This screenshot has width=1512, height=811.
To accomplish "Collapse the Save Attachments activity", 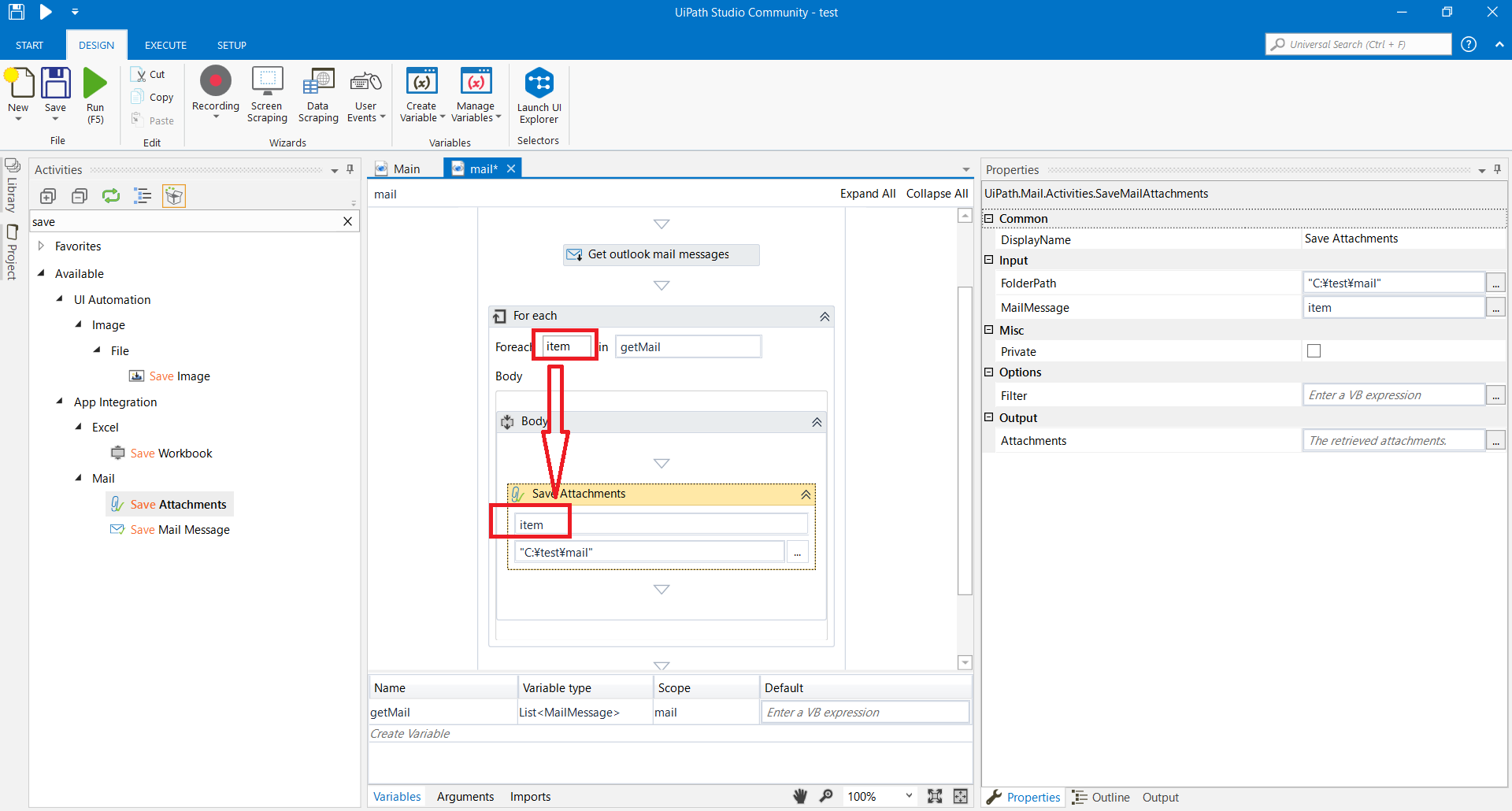I will (x=806, y=494).
